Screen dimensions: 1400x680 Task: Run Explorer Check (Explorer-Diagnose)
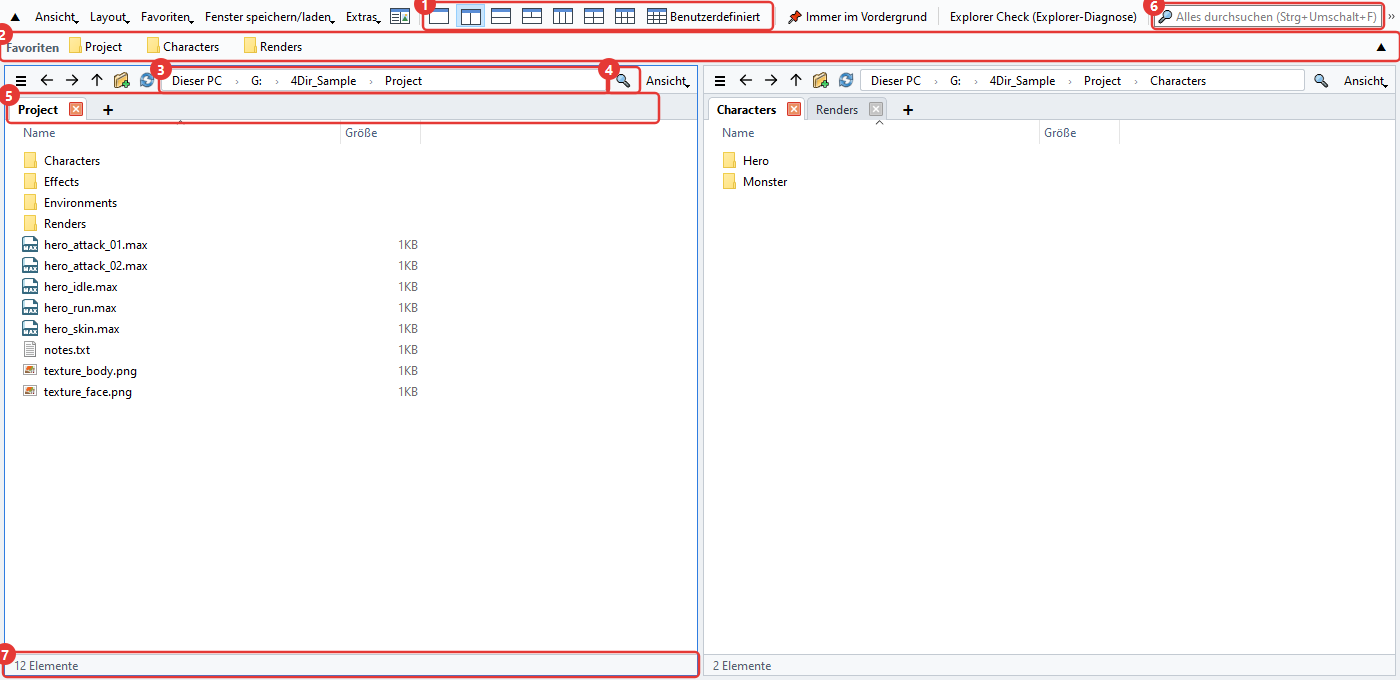[x=1043, y=17]
